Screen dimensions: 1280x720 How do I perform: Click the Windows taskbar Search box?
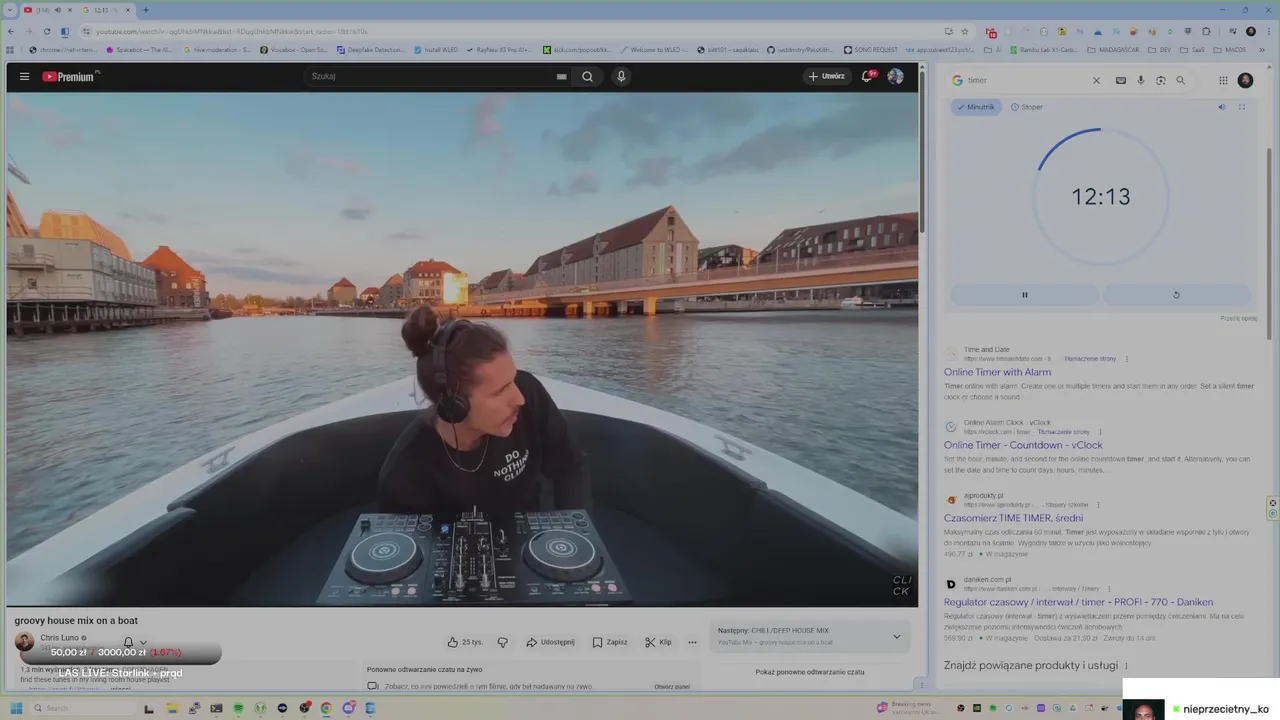[83, 708]
